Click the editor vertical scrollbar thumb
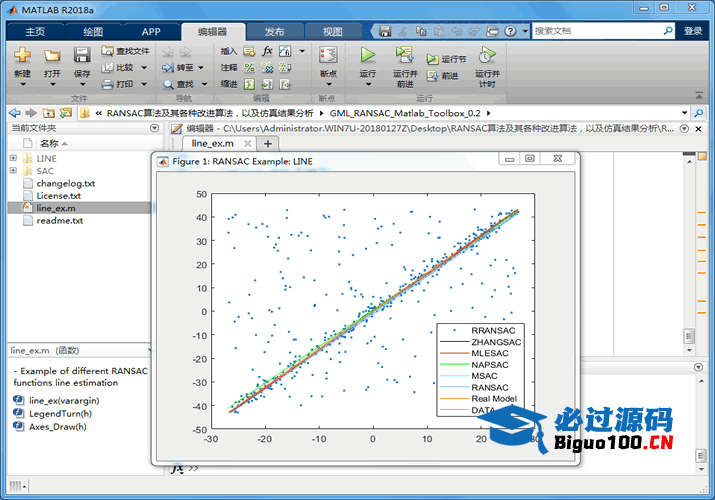This screenshot has height=500, width=715. pyautogui.click(x=689, y=336)
